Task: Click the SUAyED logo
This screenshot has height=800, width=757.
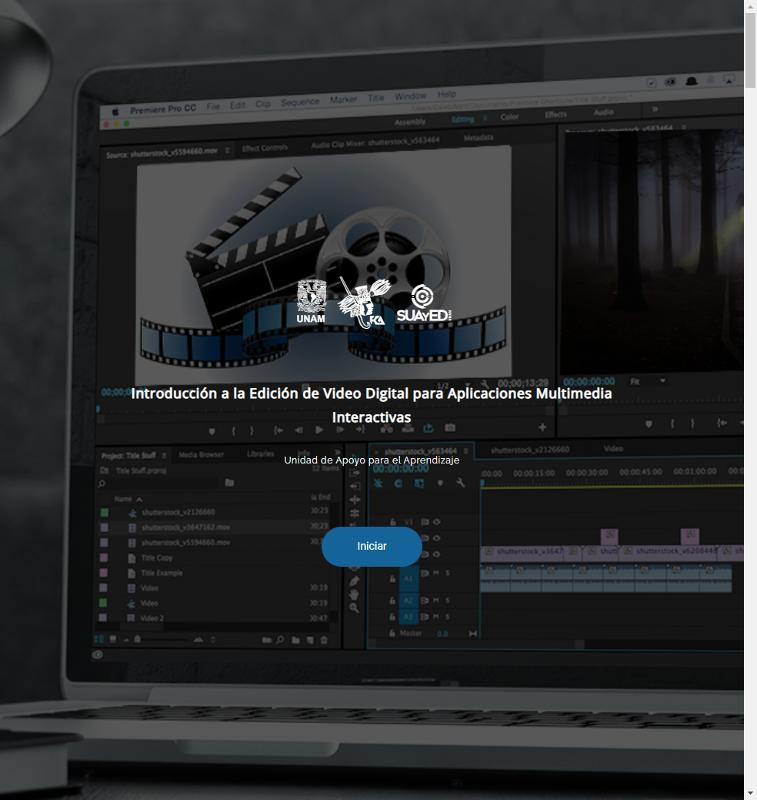Action: click(x=424, y=304)
